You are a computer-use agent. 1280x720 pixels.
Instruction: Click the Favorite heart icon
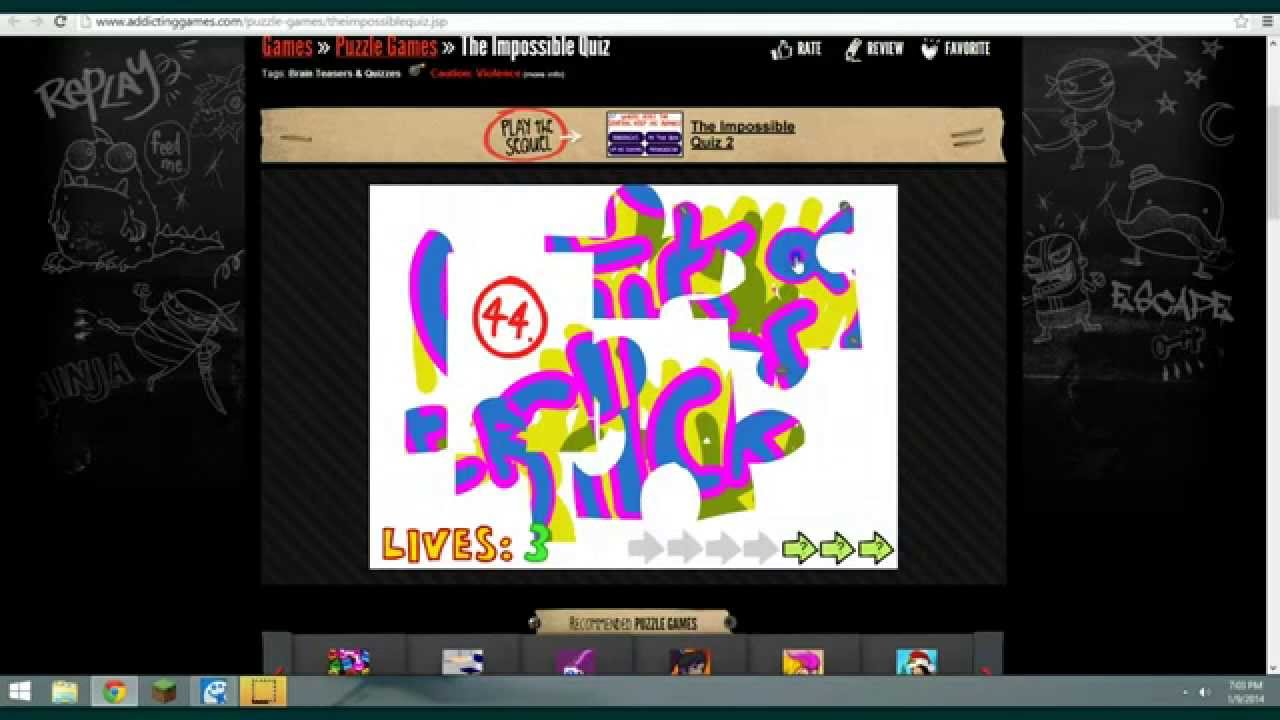tap(930, 49)
